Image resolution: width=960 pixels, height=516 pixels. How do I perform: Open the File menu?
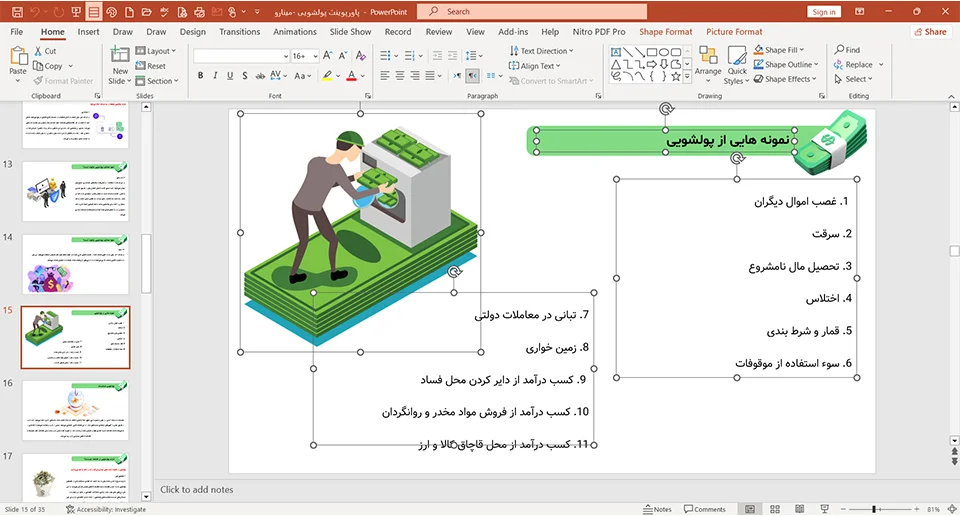[x=17, y=32]
